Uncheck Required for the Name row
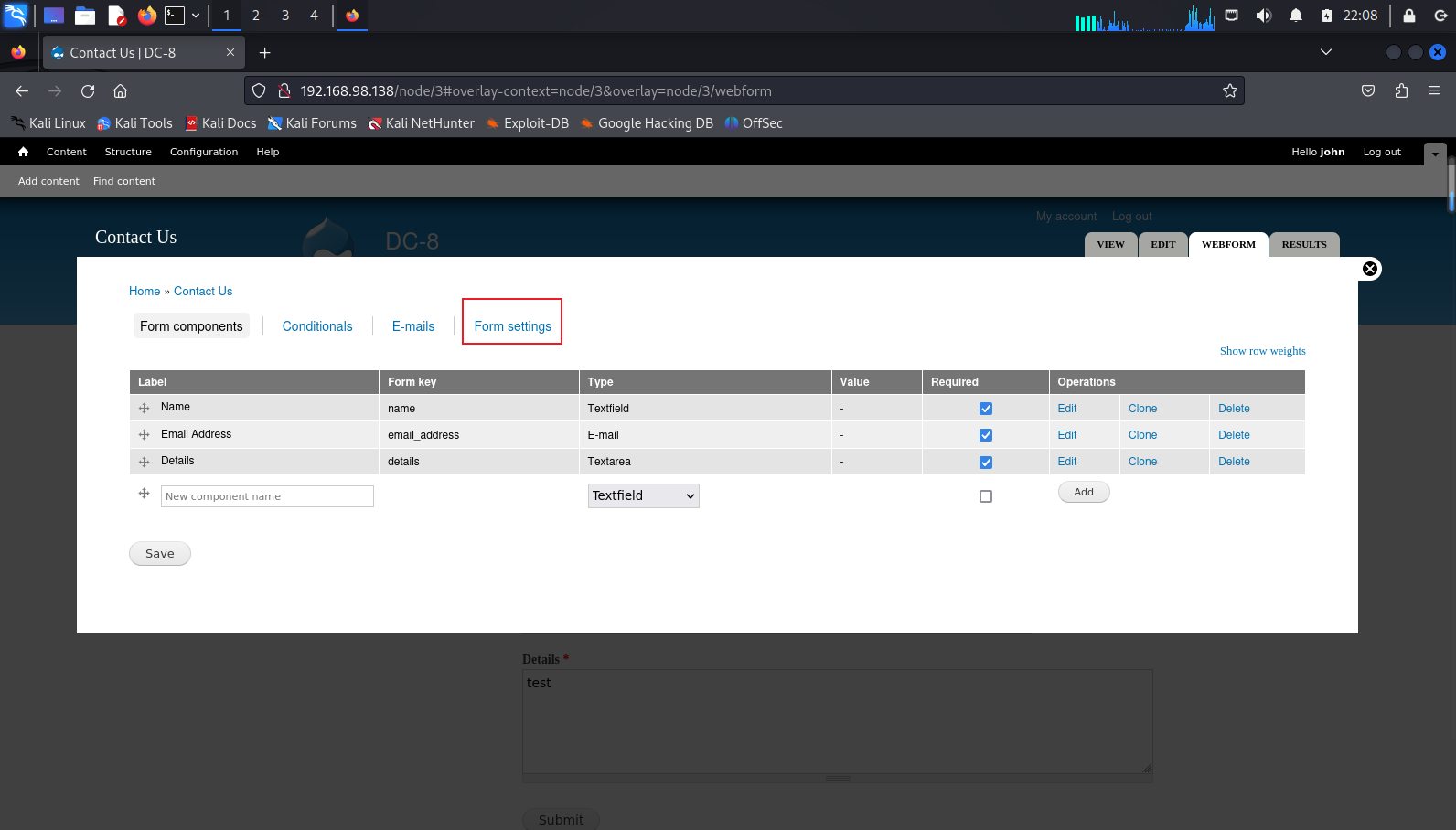 click(x=986, y=409)
